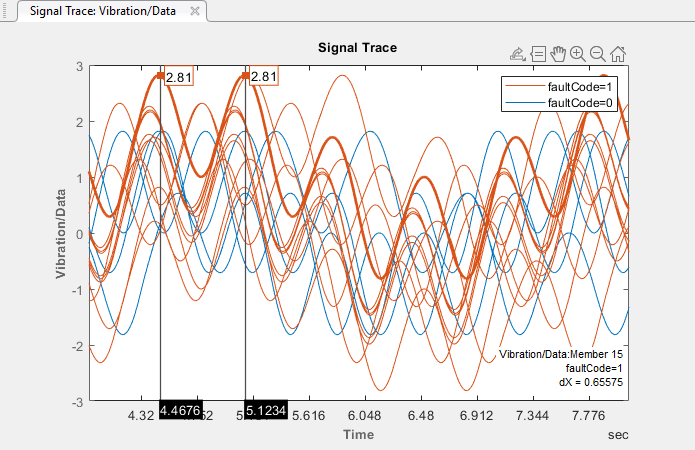Click the first 2.81 data tip label
Viewport: 695px width, 450px height.
pos(179,78)
